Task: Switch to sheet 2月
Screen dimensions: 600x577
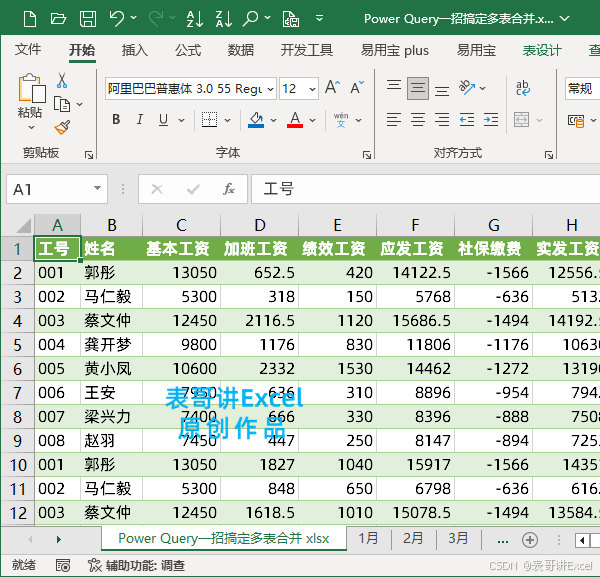Action: tap(413, 539)
